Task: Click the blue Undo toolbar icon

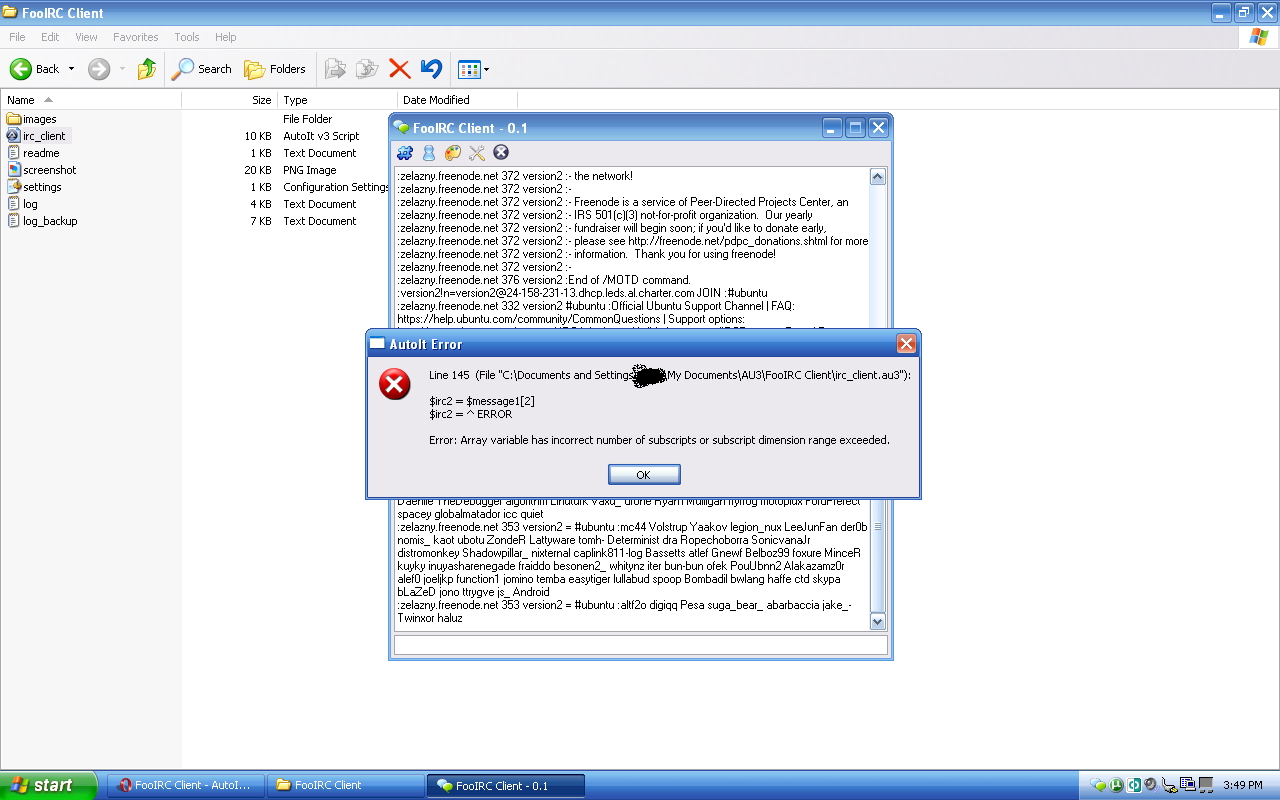Action: pos(431,69)
